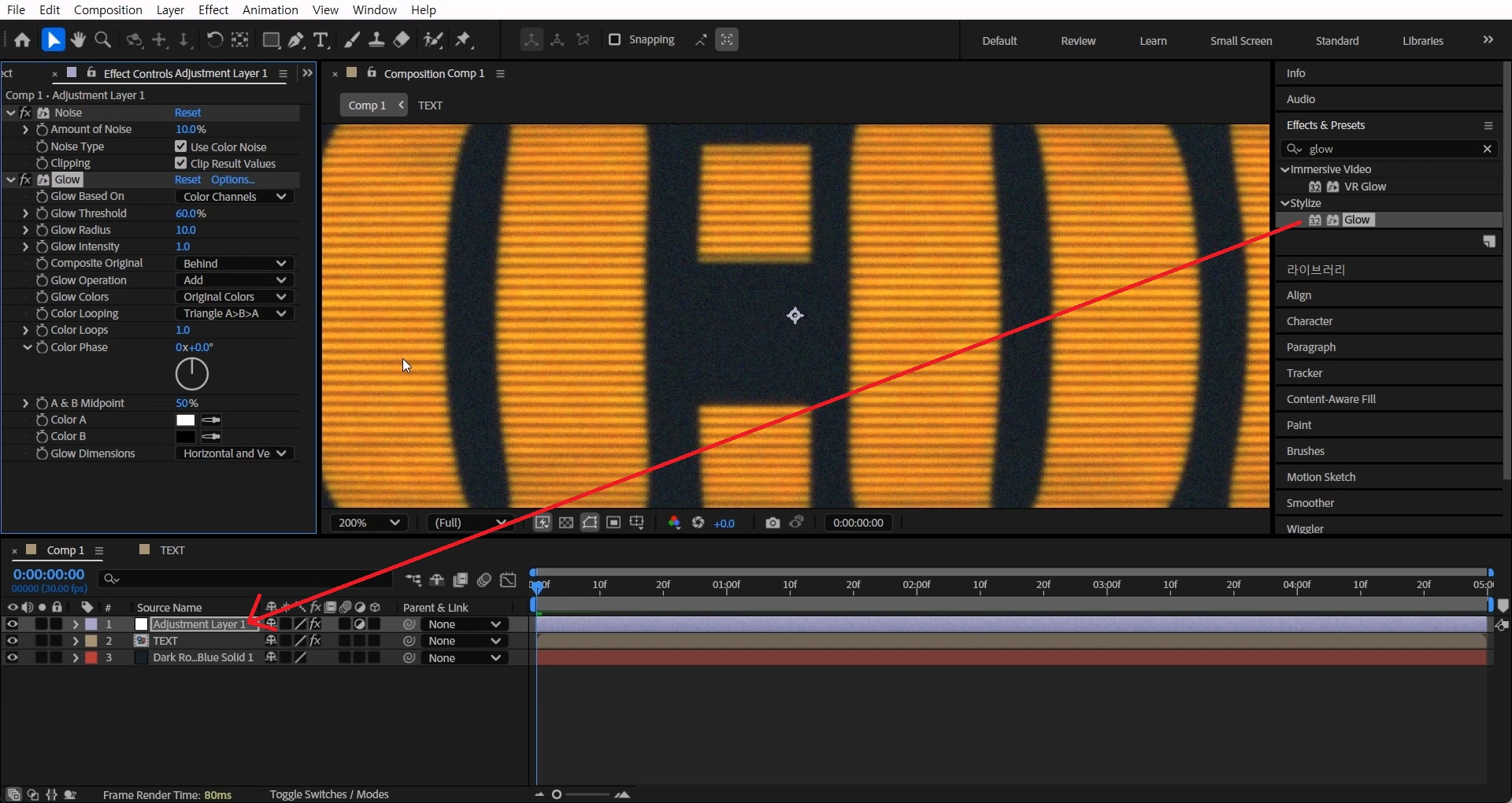Toggle mask and shape path visibility

pyautogui.click(x=590, y=523)
